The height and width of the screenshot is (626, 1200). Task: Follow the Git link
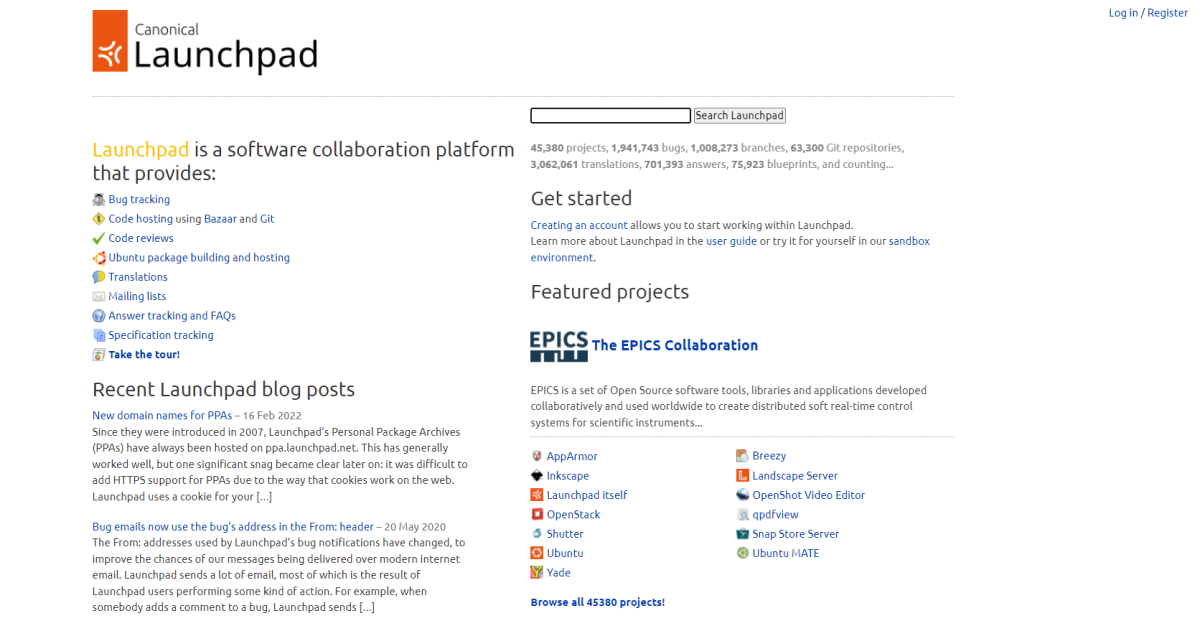click(267, 219)
